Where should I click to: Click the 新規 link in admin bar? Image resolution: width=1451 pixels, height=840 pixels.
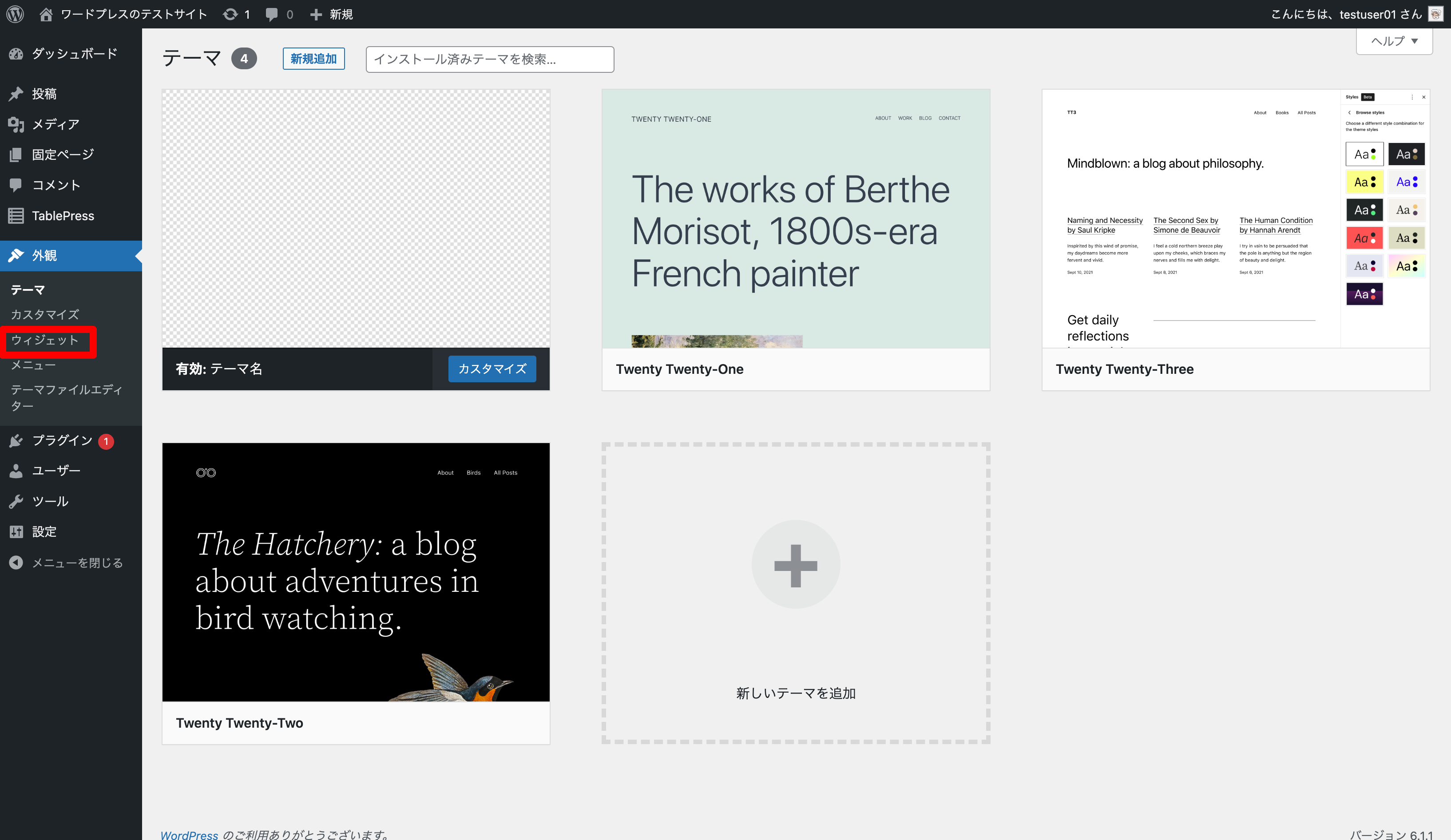pyautogui.click(x=341, y=14)
